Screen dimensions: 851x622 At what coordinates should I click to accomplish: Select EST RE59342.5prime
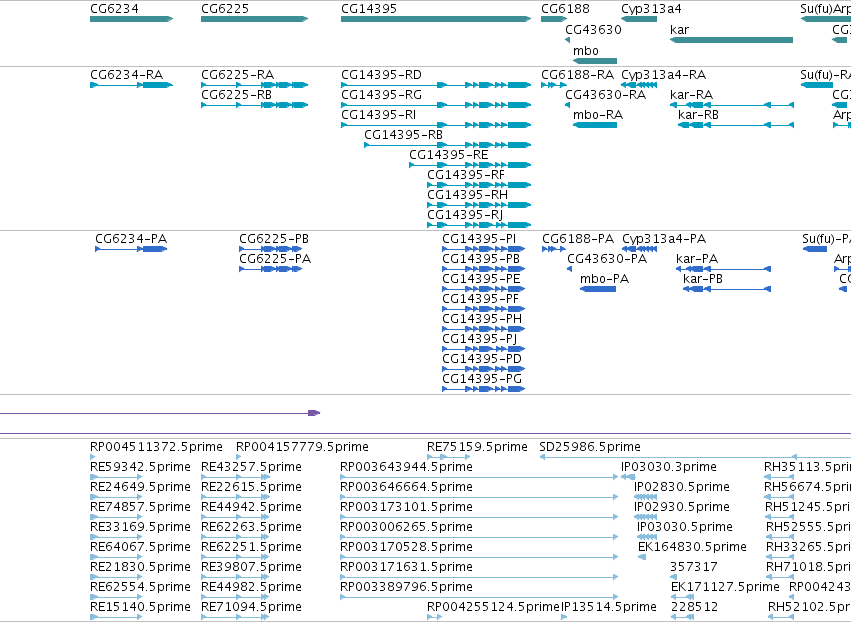pyautogui.click(x=140, y=467)
